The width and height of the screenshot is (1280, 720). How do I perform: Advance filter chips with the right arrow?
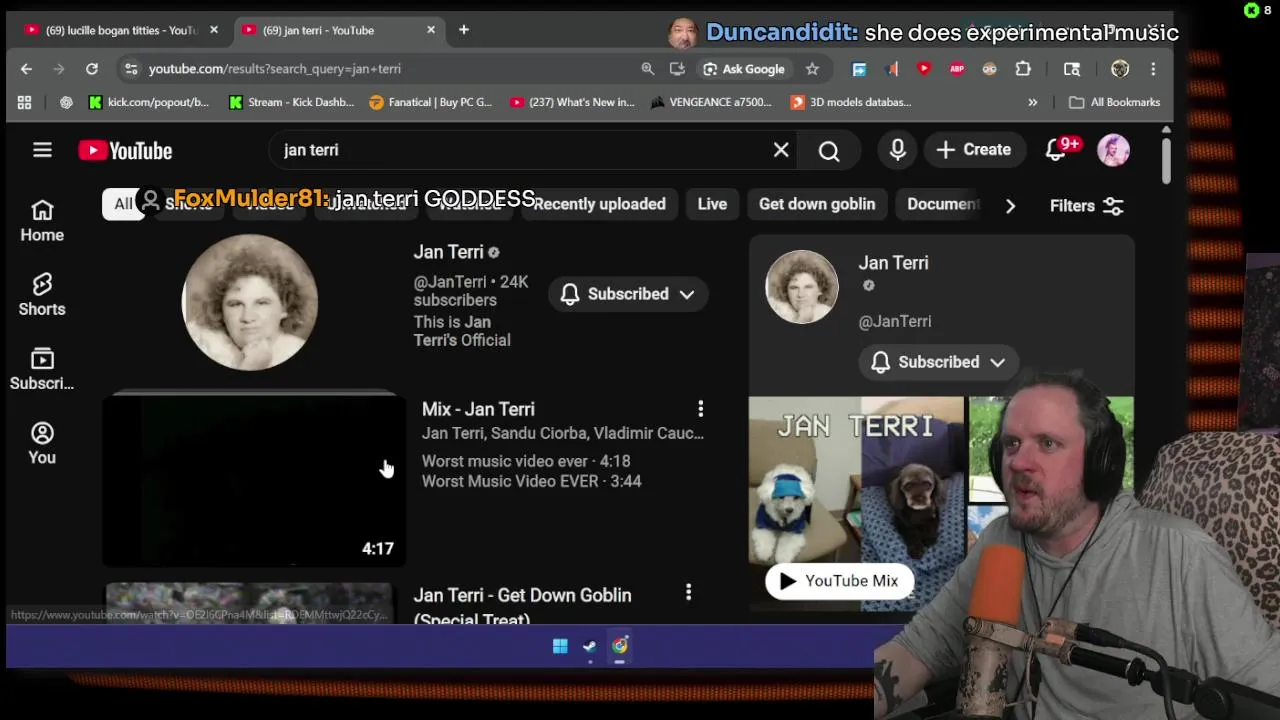point(1010,206)
